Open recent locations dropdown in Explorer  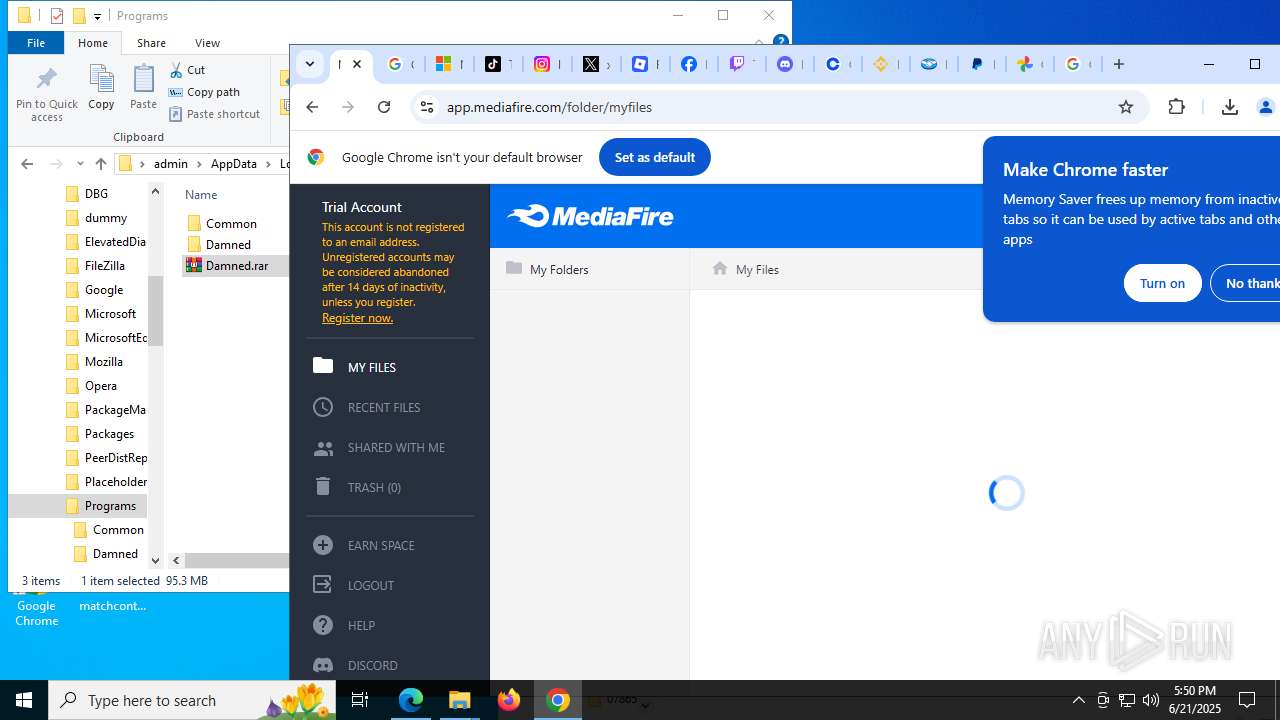(80, 164)
